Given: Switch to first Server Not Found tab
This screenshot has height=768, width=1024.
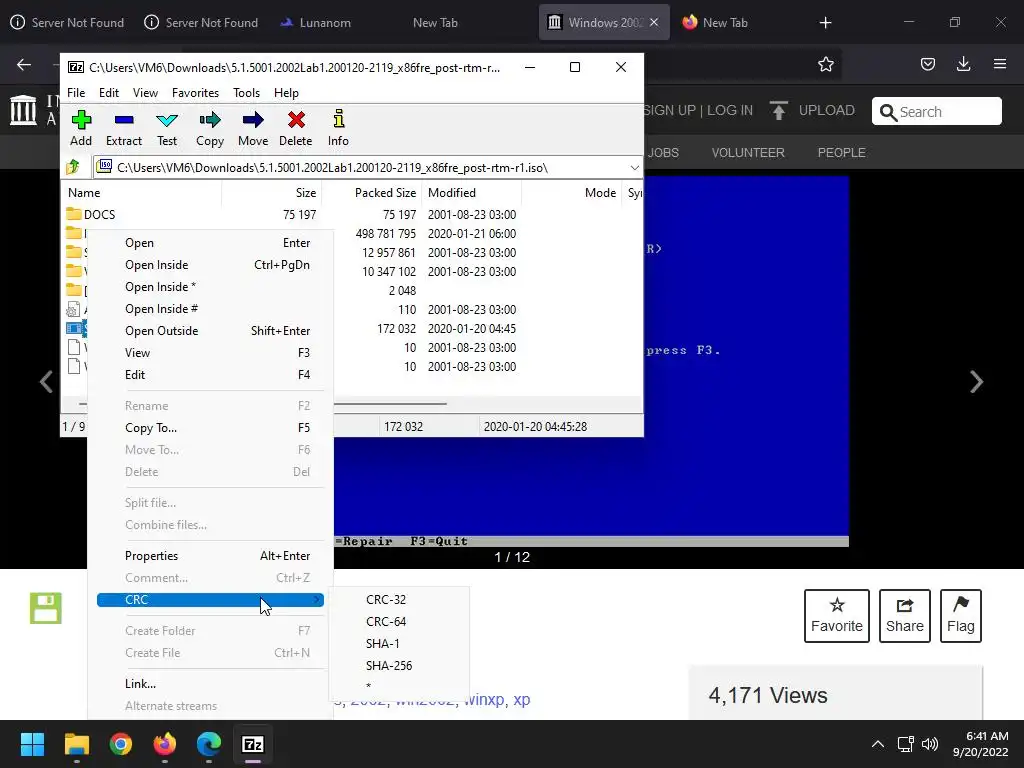Looking at the screenshot, I should pos(68,22).
